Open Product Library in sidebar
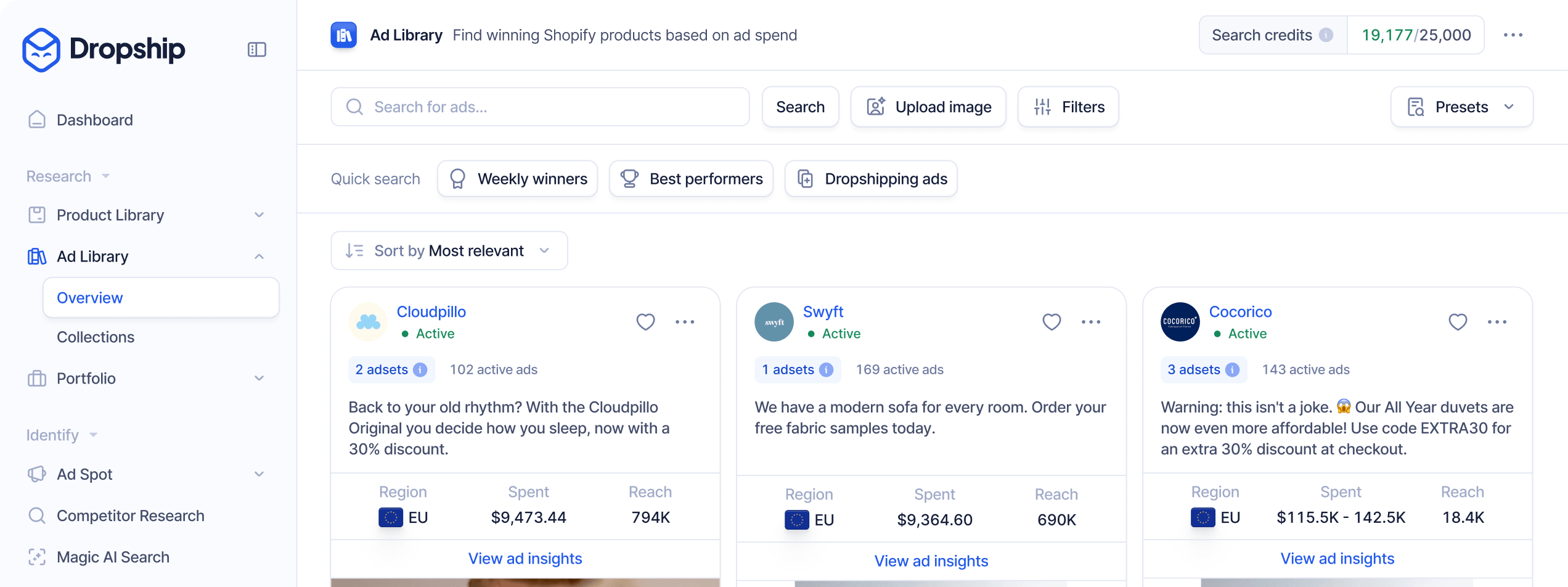 (x=110, y=215)
